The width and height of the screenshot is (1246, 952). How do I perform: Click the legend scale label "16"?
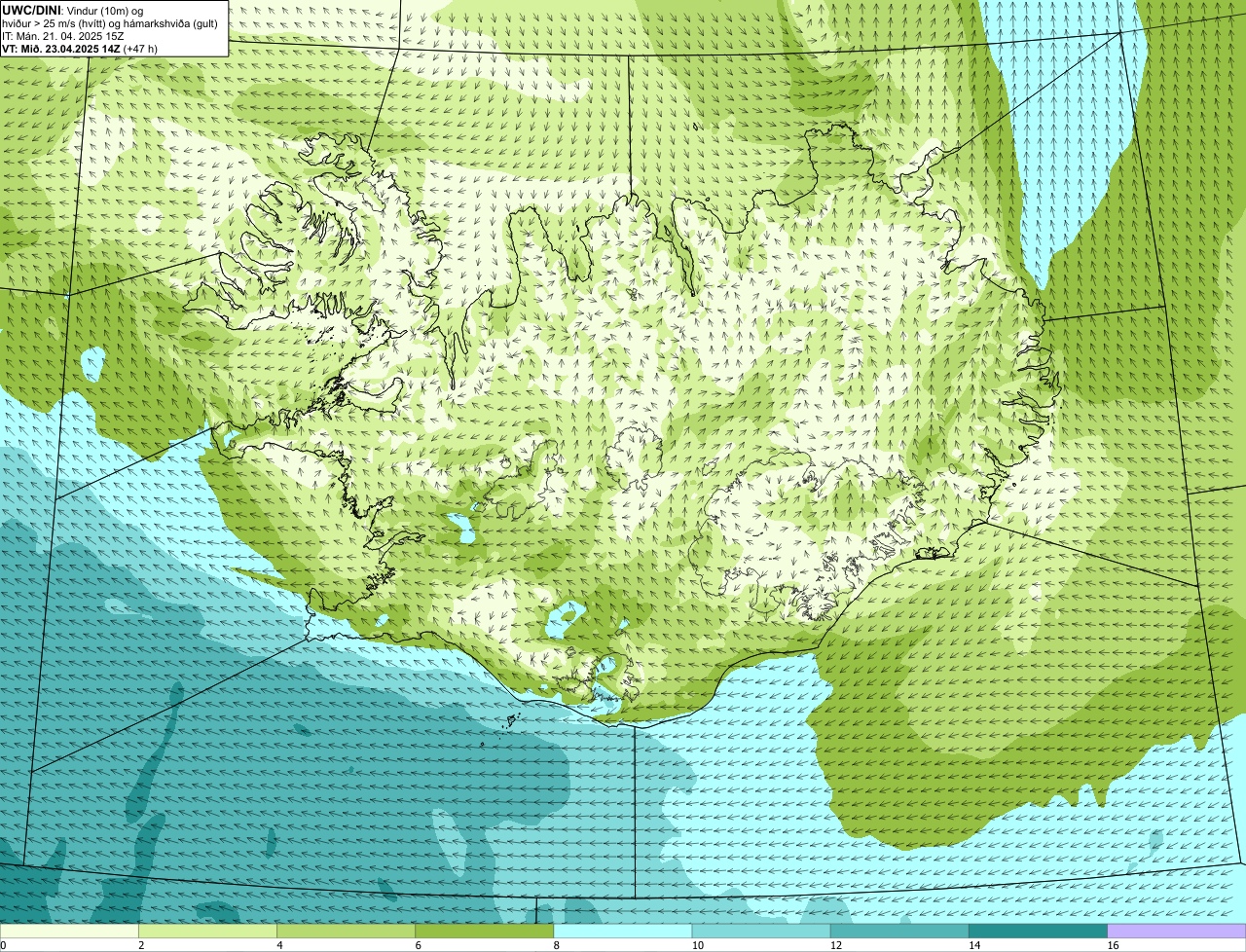tap(1114, 945)
